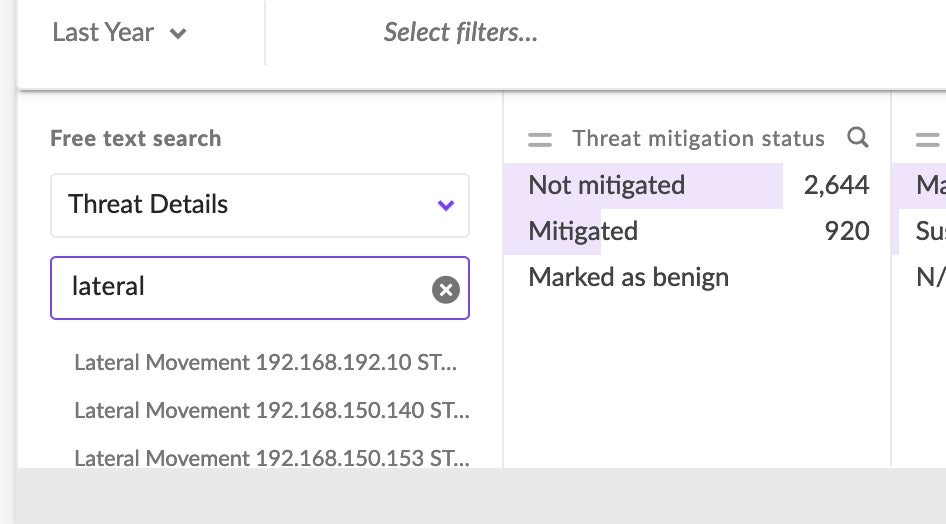Screen dimensions: 946x524
Task: Select the Lateral Movement 192.168.150.140 suggestion
Action: click(271, 410)
